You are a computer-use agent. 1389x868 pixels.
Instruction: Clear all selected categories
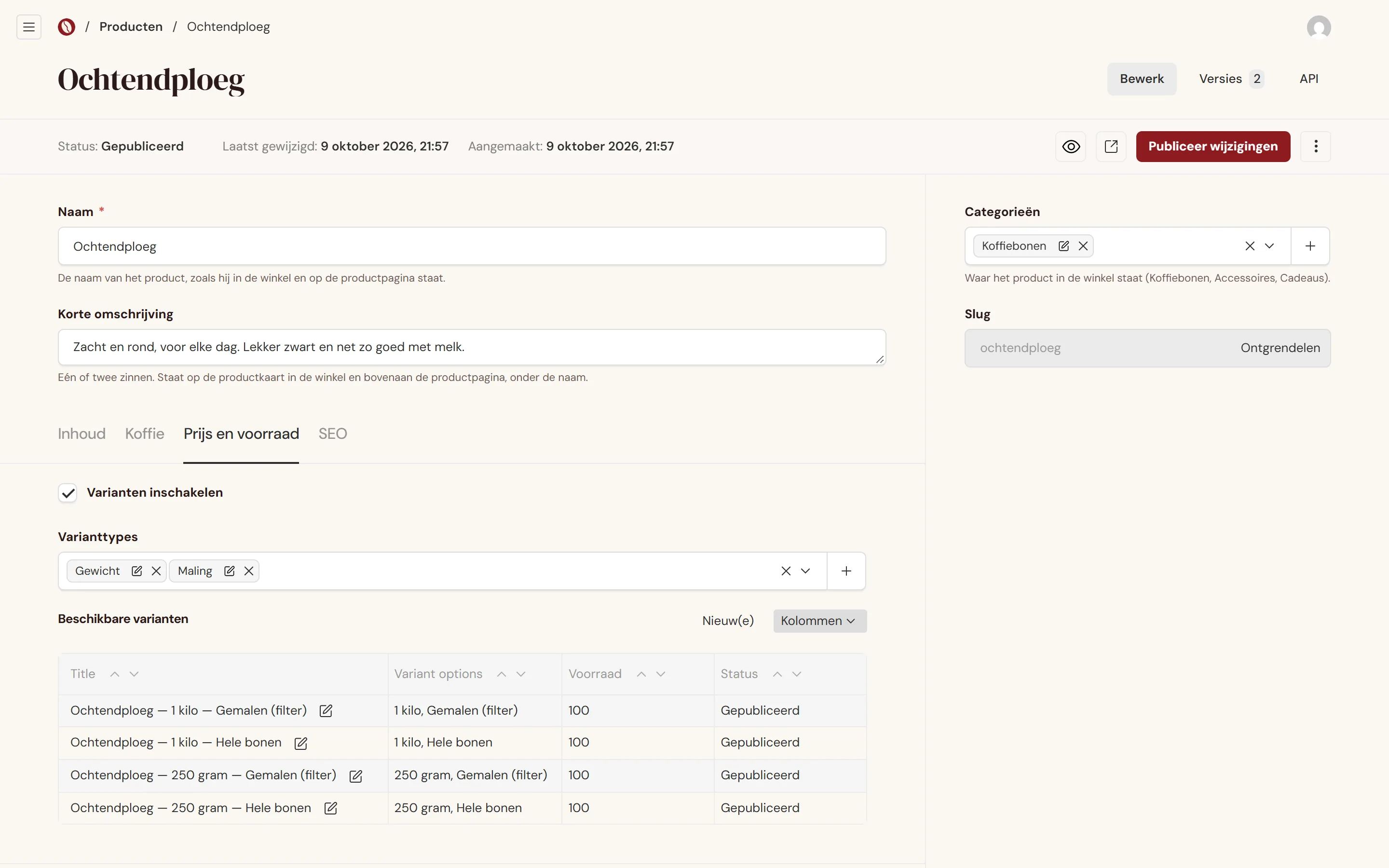[x=1250, y=246]
